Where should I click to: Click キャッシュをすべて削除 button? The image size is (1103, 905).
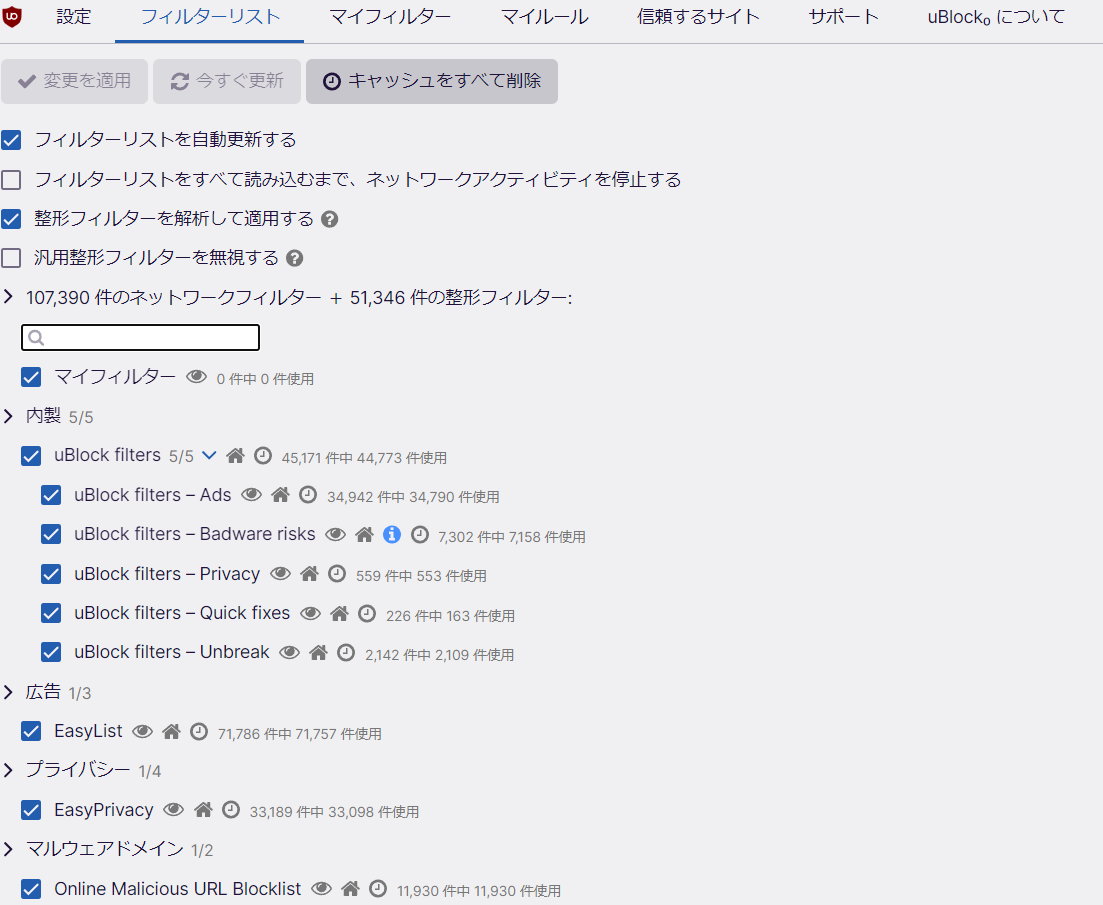coord(432,82)
